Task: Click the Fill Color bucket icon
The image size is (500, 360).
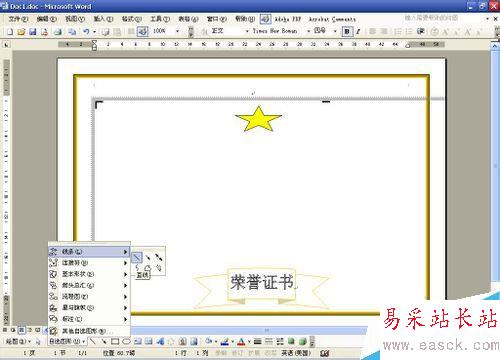Action: point(209,341)
